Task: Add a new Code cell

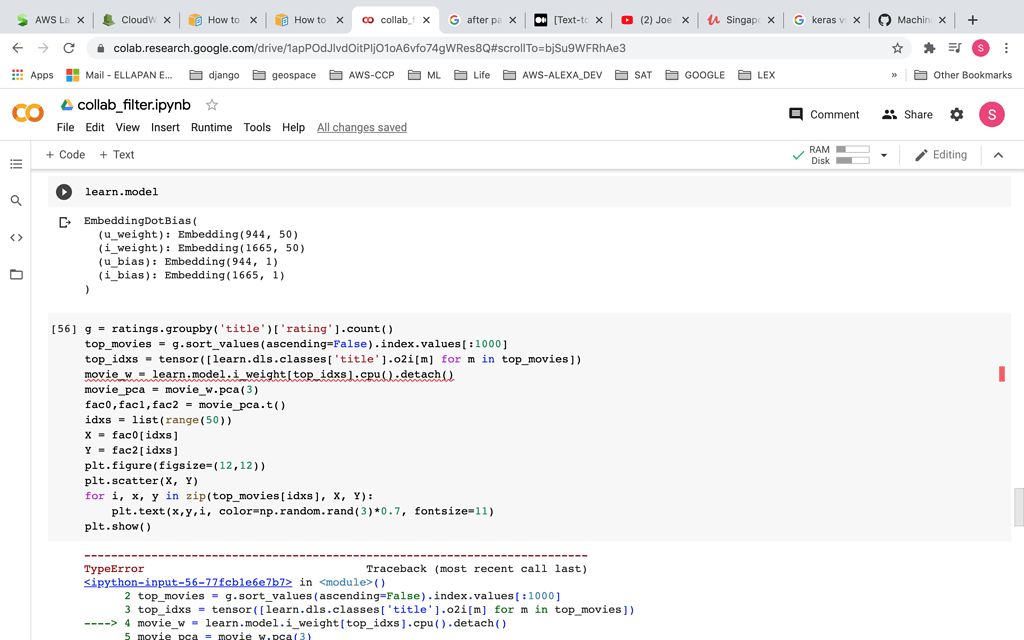Action: (x=65, y=155)
